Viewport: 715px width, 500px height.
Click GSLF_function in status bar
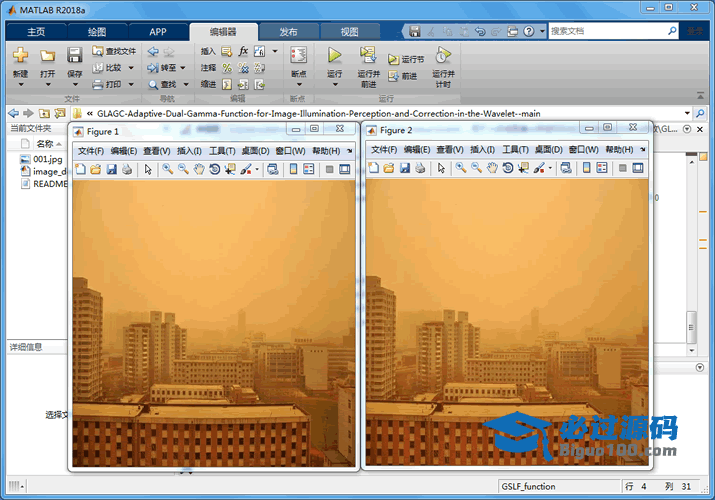(x=528, y=486)
